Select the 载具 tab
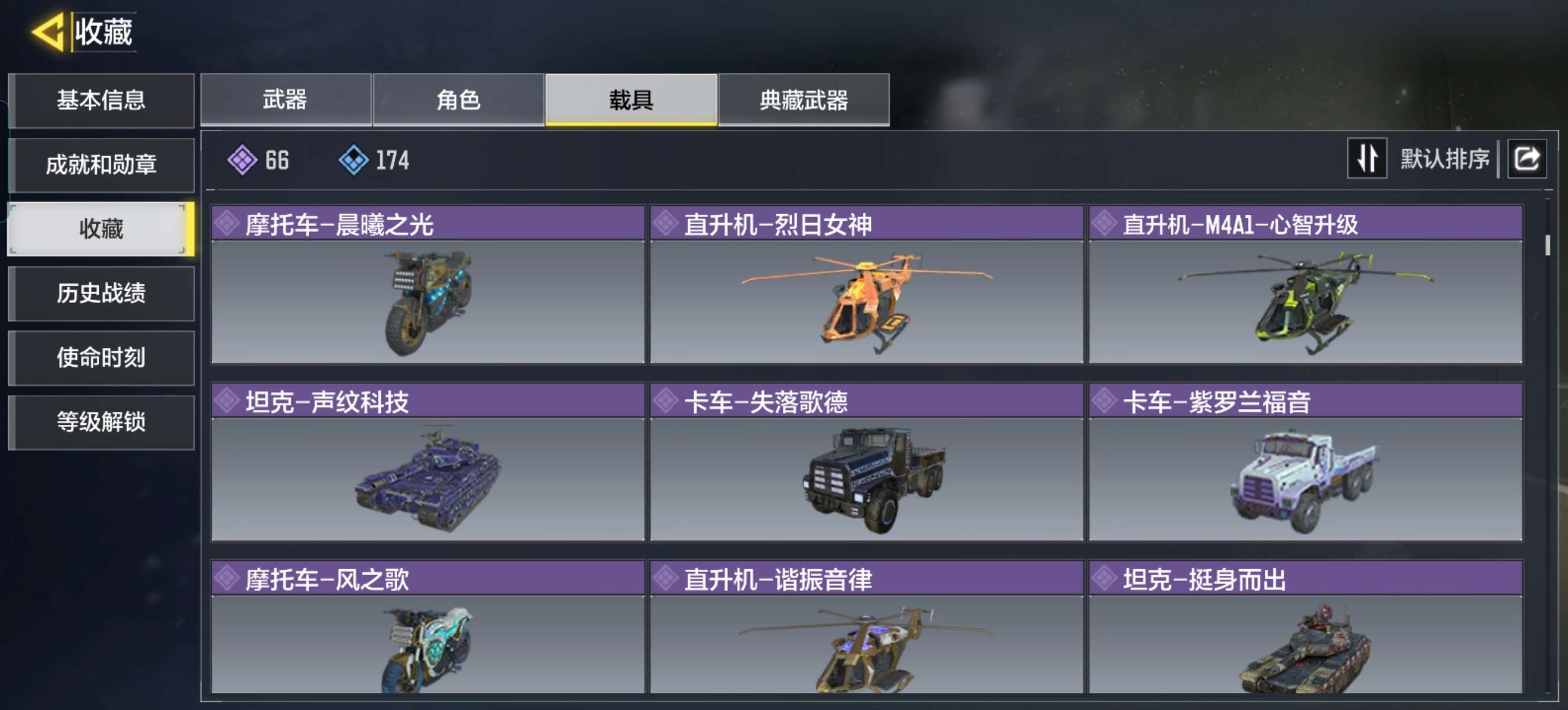The height and width of the screenshot is (710, 1568). click(x=631, y=100)
